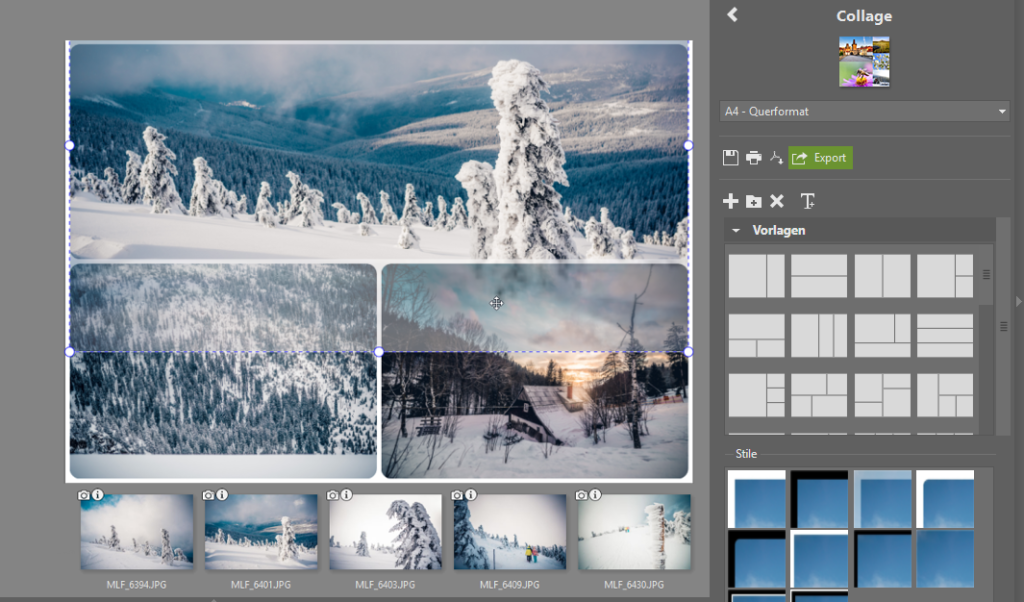Click the green Export button
This screenshot has height=602, width=1024.
click(x=820, y=157)
